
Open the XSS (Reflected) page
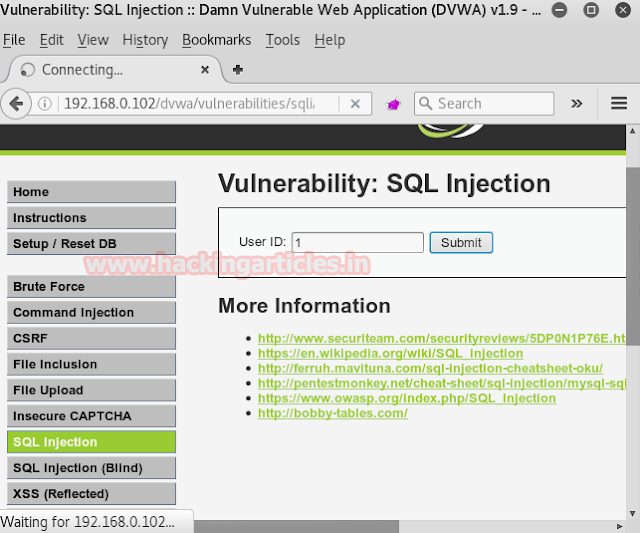click(x=91, y=494)
